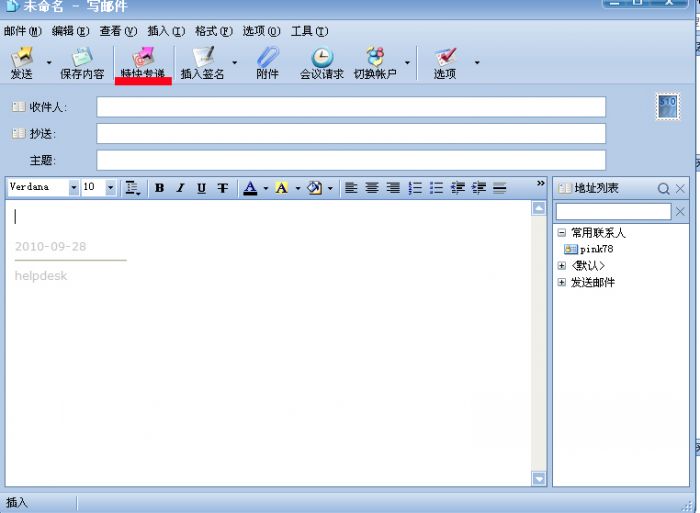Click the search icon in 地址列表 panel
The image size is (700, 513).
pos(663,188)
